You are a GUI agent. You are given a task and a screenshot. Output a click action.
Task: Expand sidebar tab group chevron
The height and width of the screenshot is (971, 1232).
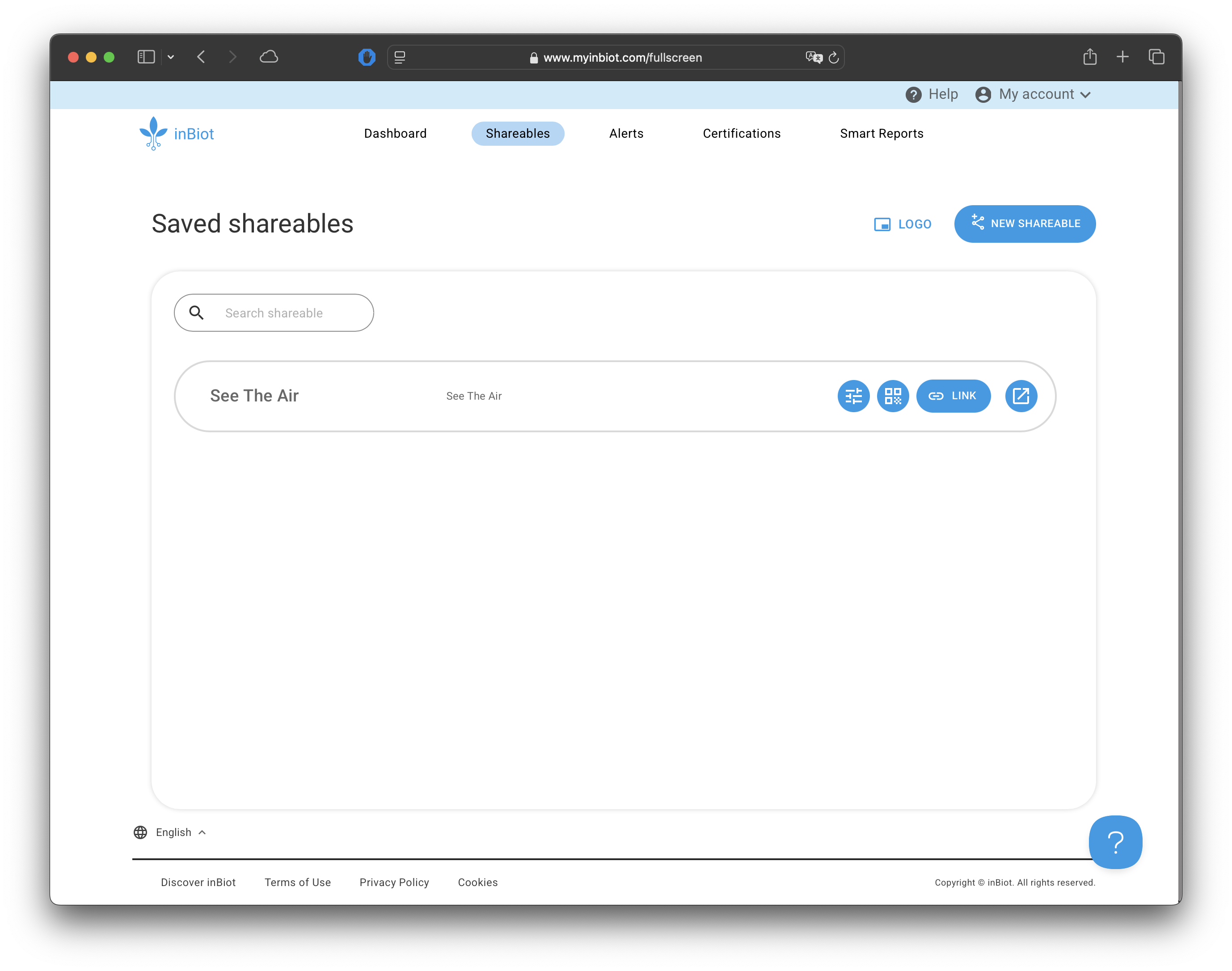coord(171,57)
